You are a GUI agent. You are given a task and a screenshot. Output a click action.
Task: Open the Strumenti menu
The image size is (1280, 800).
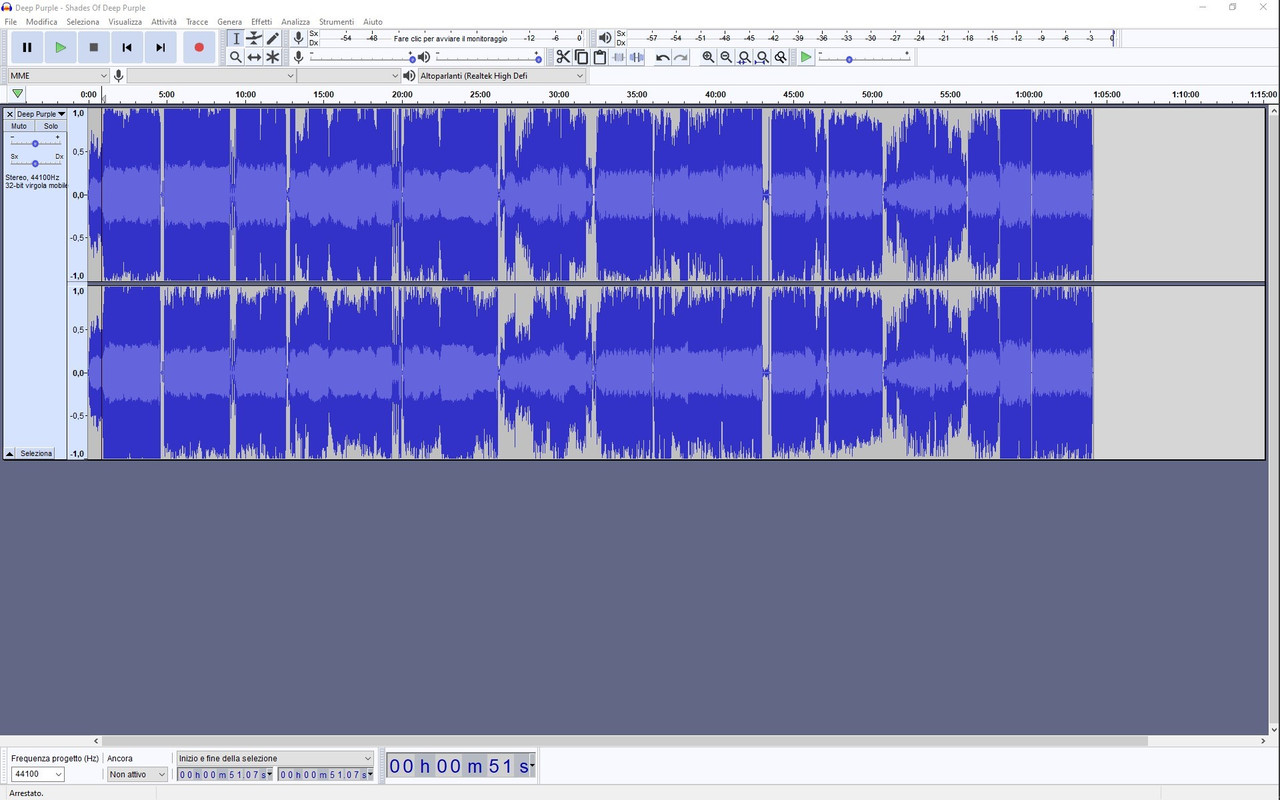tap(337, 21)
